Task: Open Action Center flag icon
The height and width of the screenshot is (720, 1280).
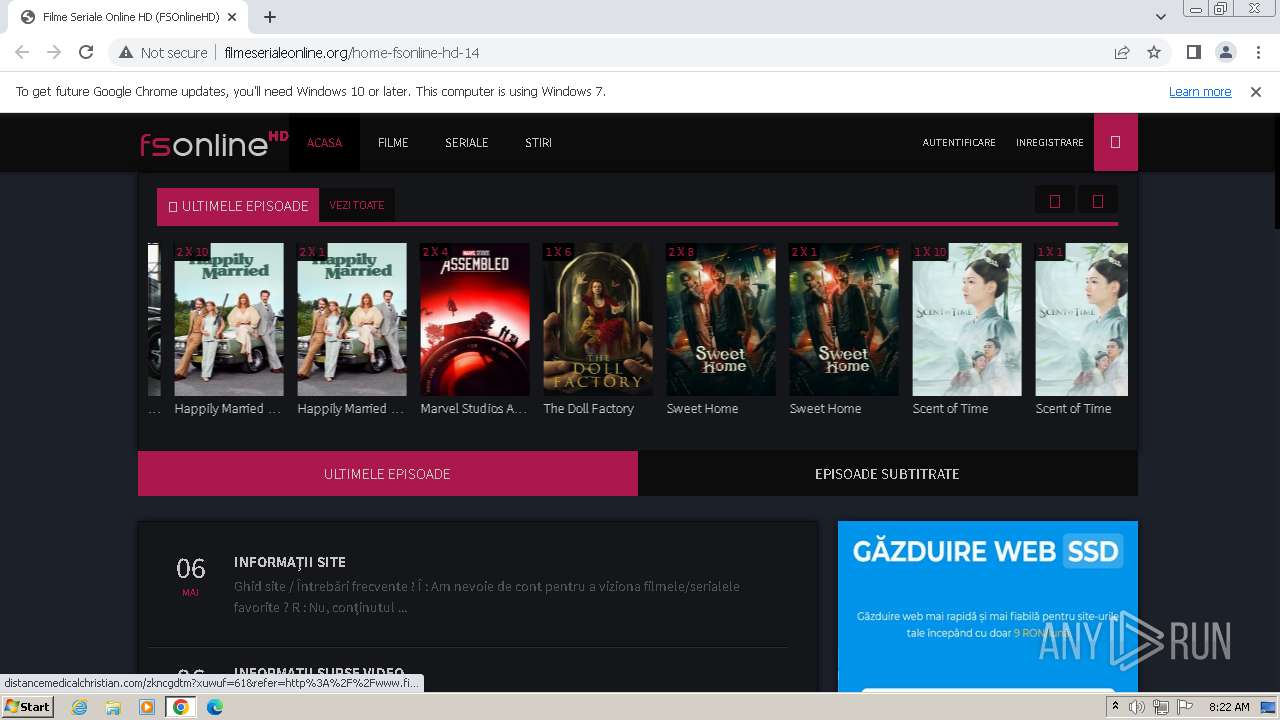Action: pos(1185,707)
